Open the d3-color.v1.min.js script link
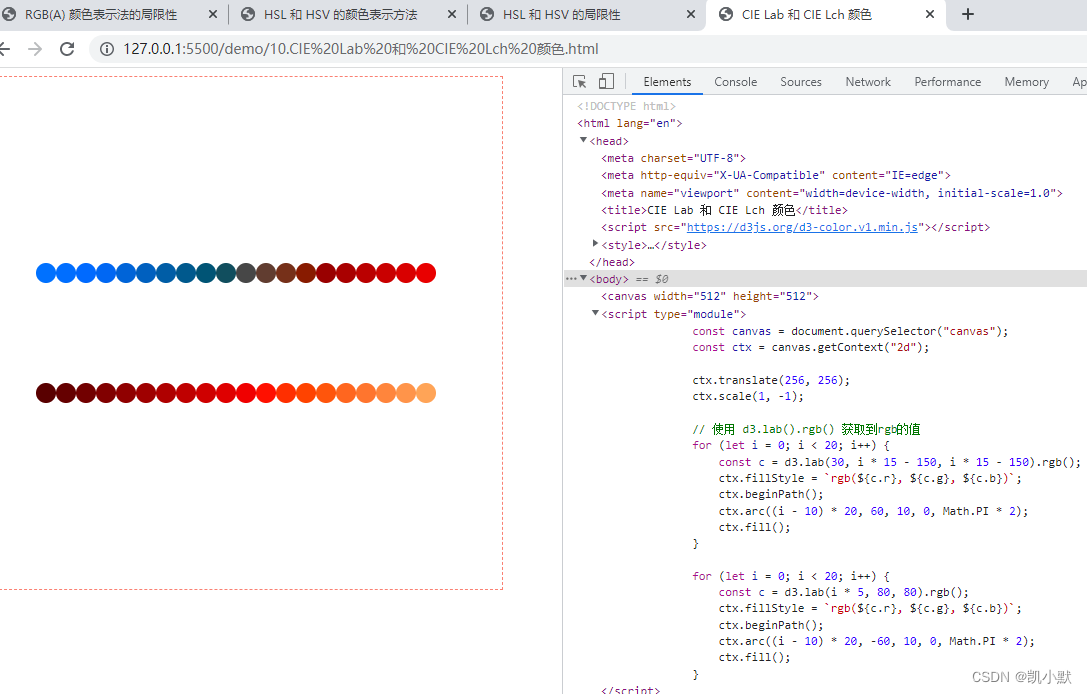This screenshot has height=694, width=1087. 802,227
